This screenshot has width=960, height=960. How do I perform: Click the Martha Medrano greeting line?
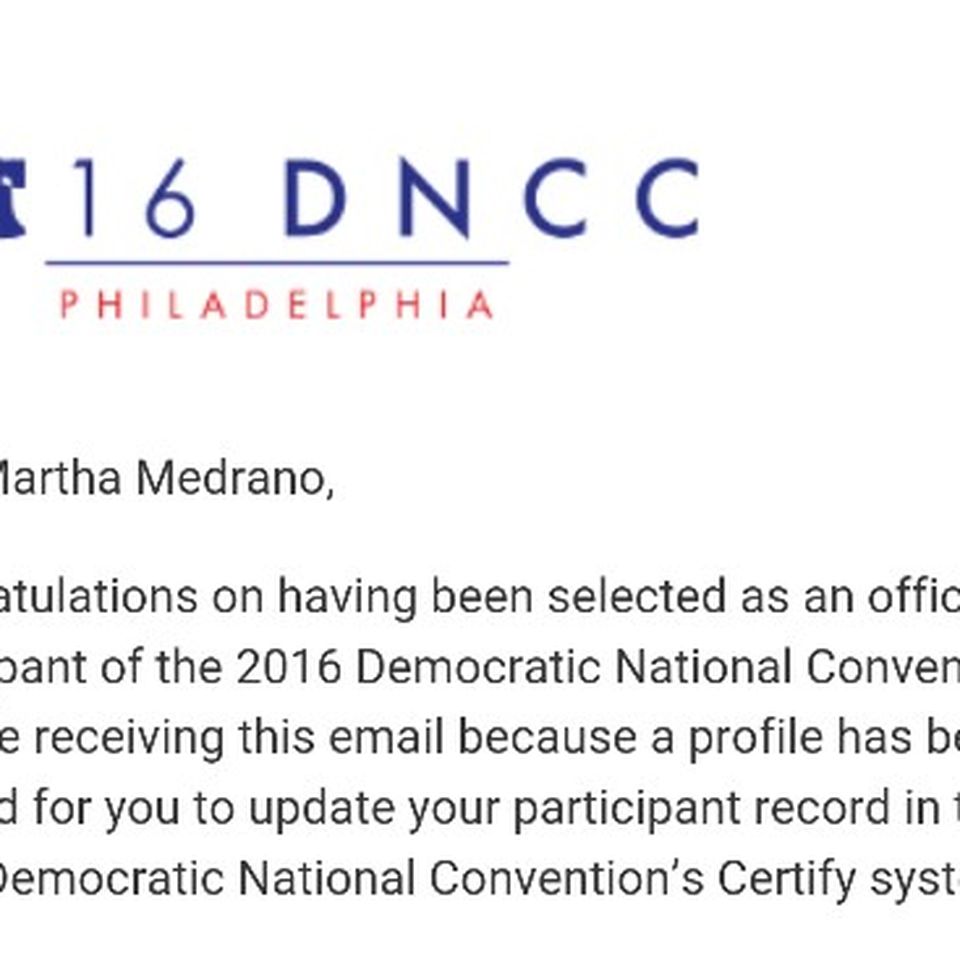point(167,479)
